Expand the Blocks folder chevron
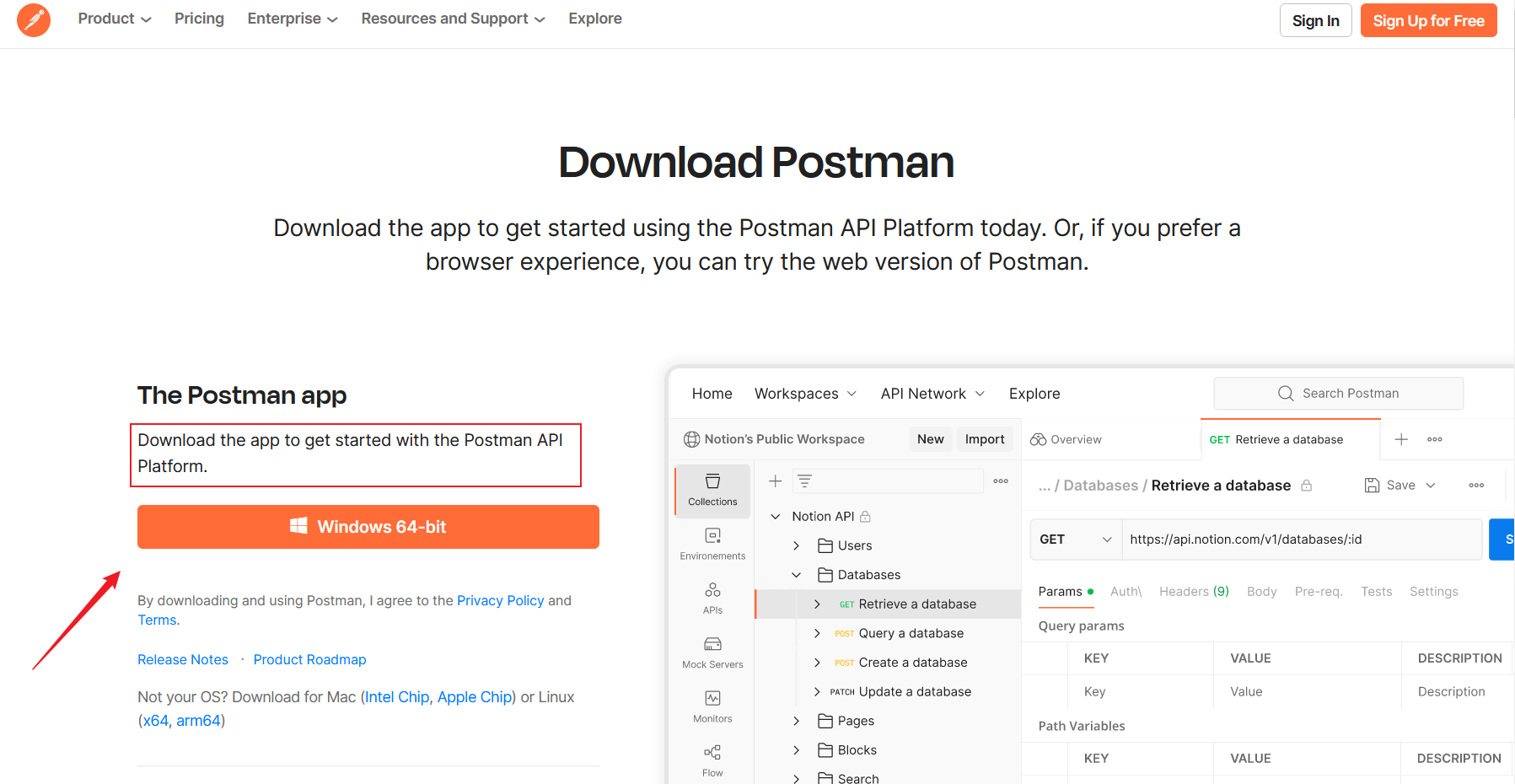This screenshot has width=1515, height=784. (x=796, y=750)
